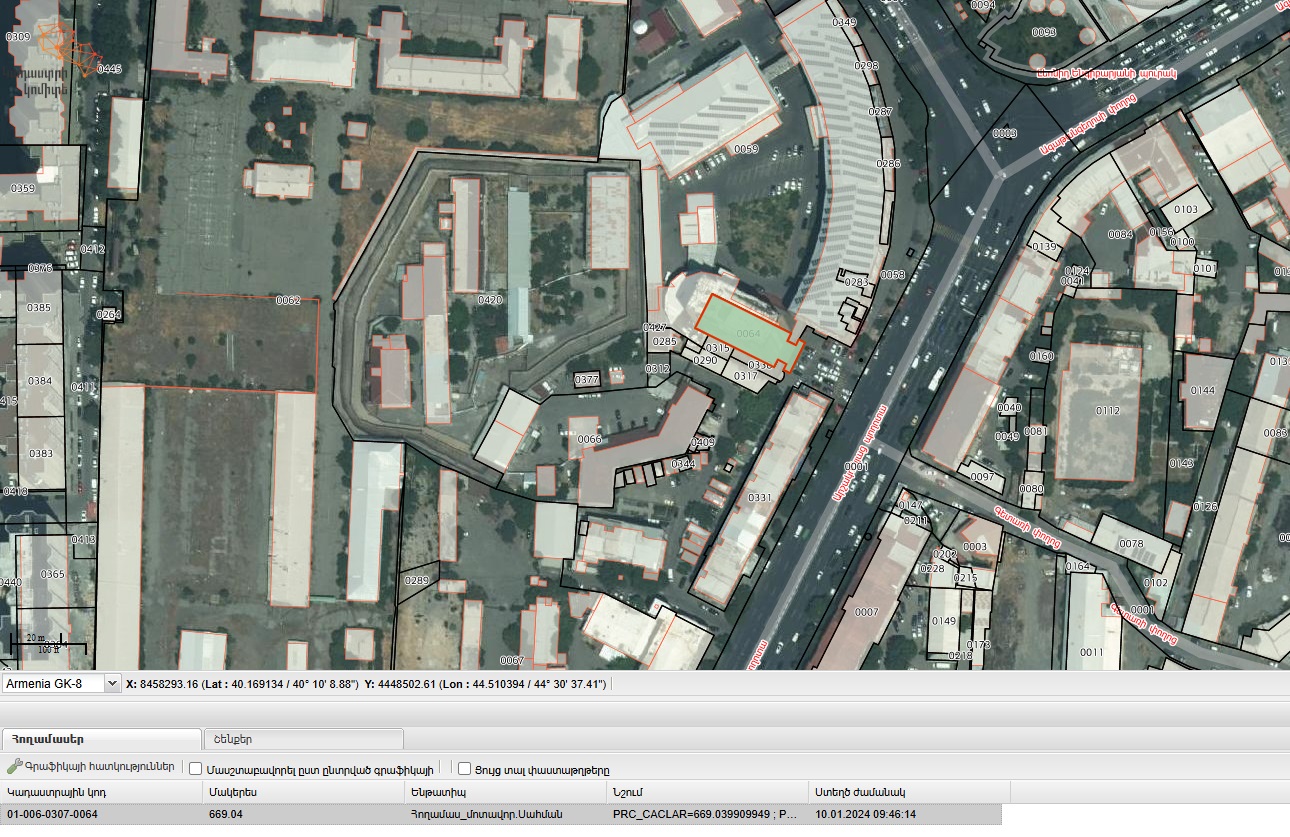Enable the Մասշտաբավորել ըստ ընտրված գրաֆիկայի checkbox
This screenshot has width=1290, height=837.
point(196,769)
